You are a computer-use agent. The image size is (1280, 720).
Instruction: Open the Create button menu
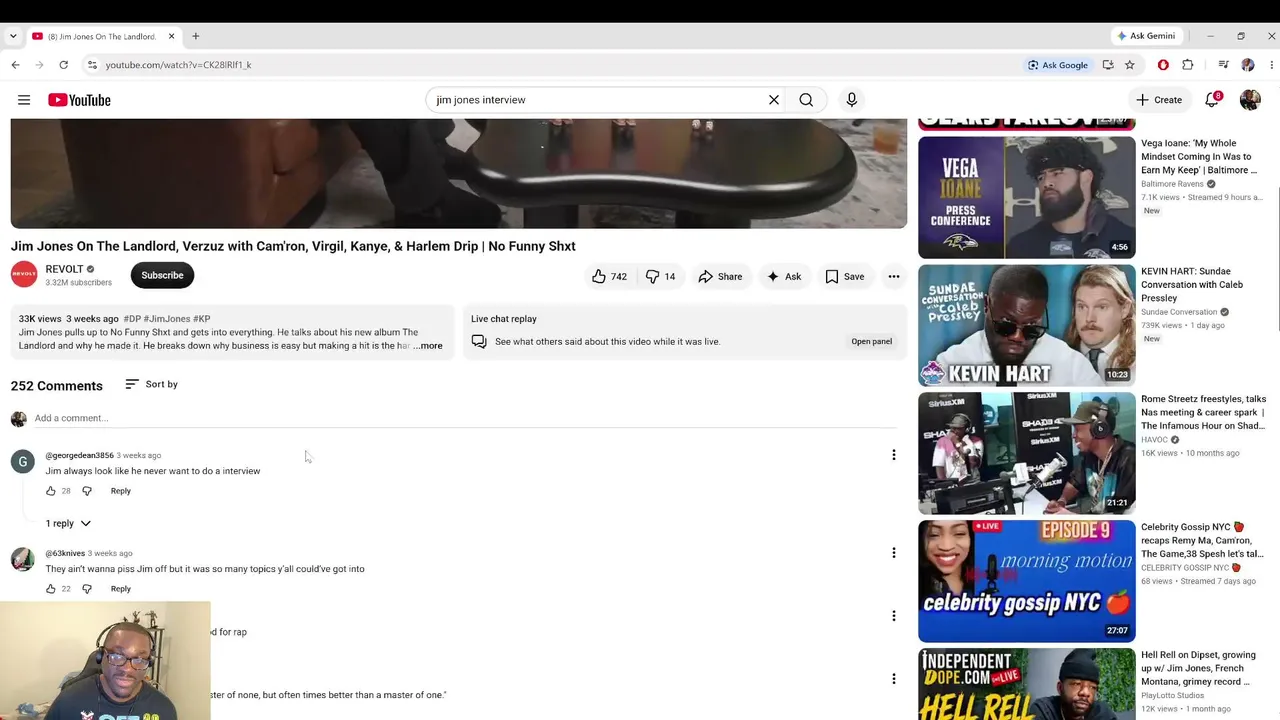coord(1159,100)
